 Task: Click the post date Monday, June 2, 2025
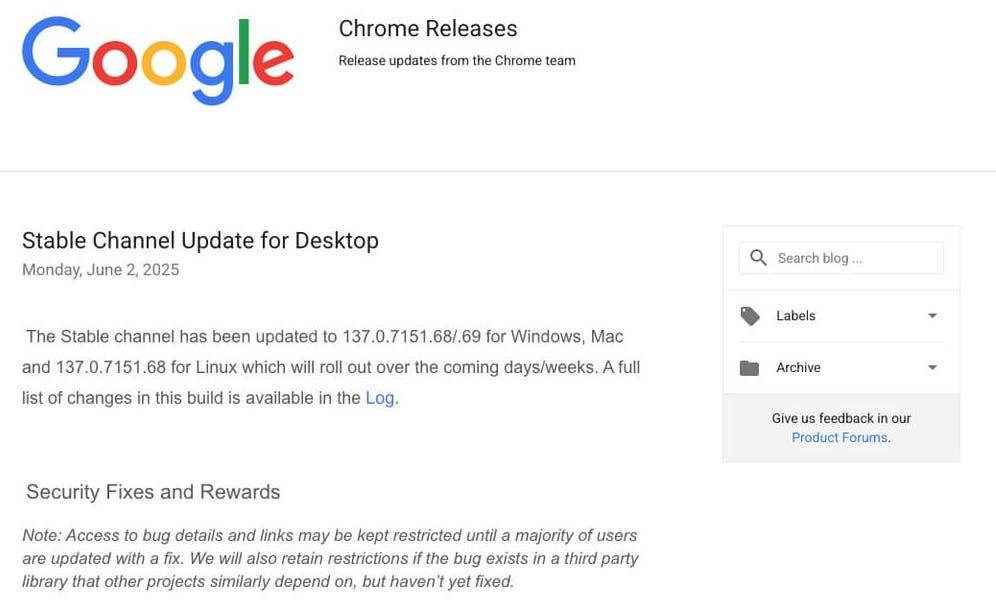pyautogui.click(x=100, y=269)
